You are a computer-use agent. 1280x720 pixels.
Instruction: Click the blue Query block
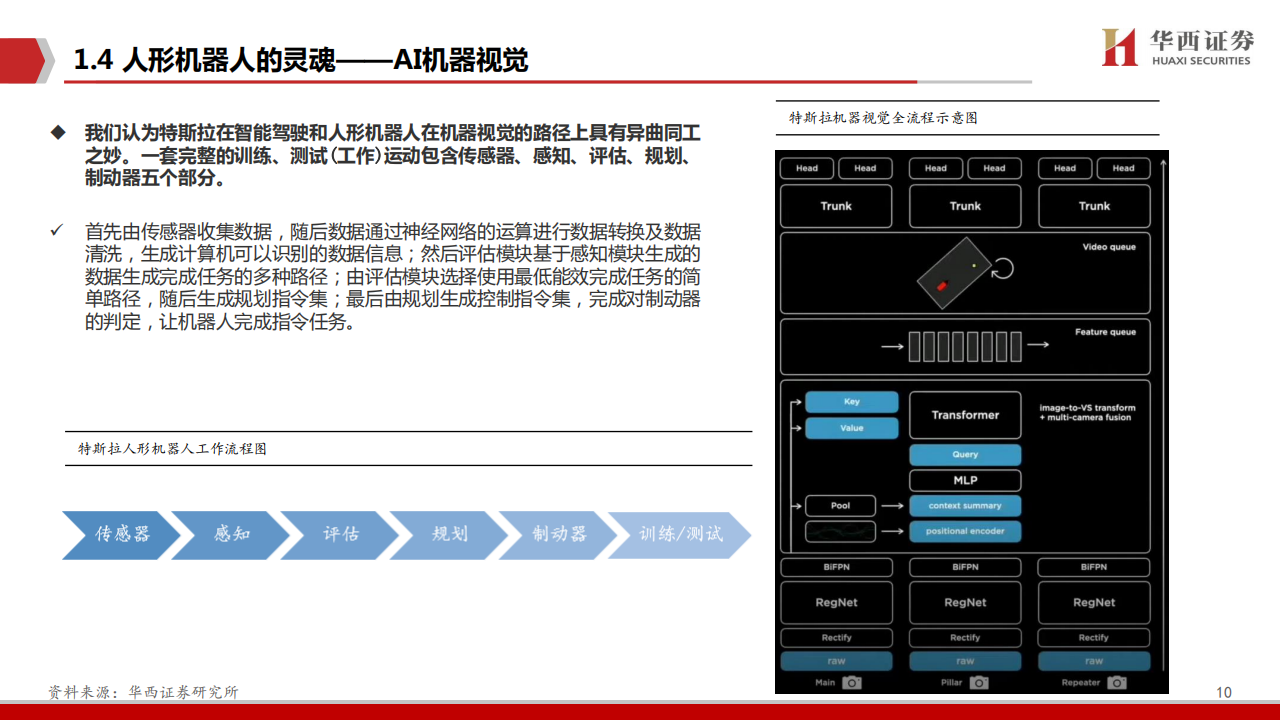[965, 455]
